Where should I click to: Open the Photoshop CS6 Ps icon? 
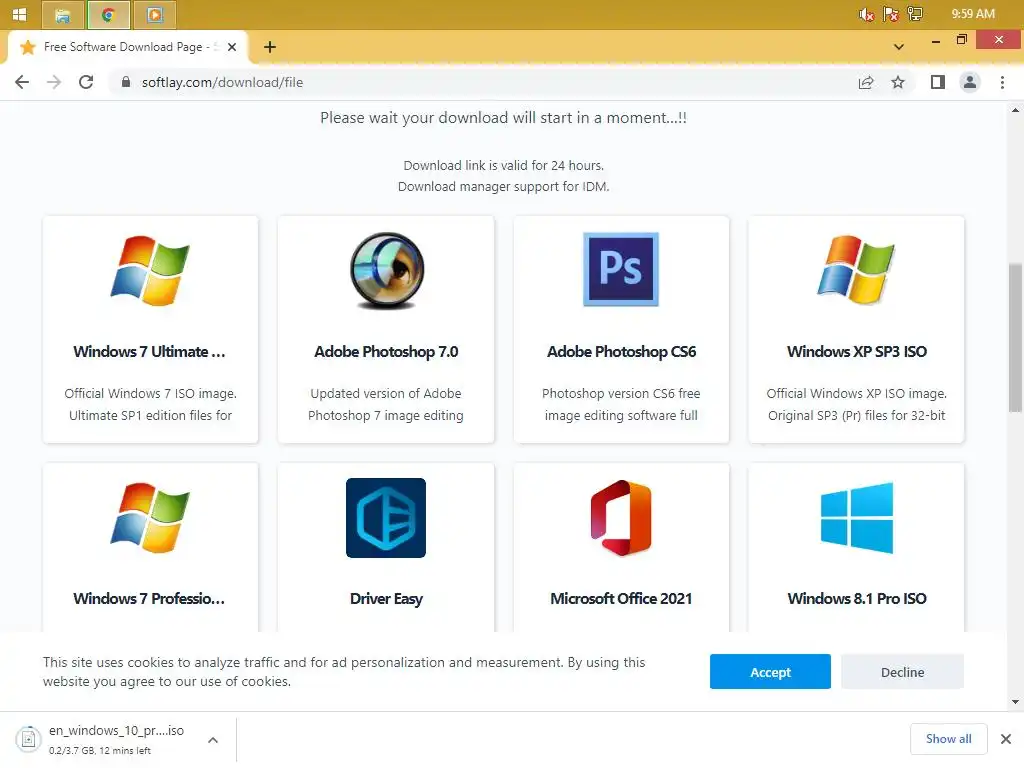tap(621, 269)
